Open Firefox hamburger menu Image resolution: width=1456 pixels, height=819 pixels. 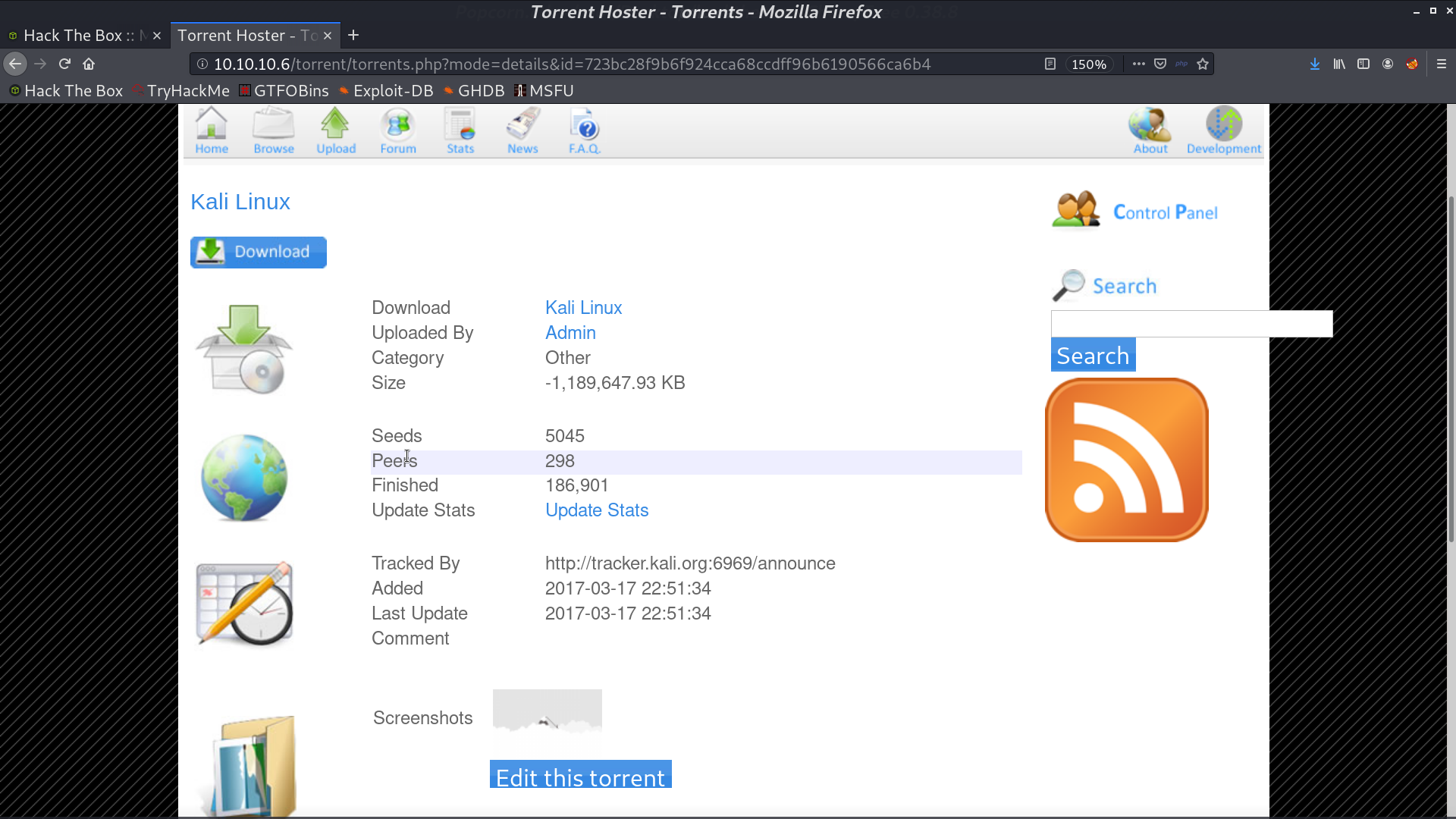[x=1442, y=64]
